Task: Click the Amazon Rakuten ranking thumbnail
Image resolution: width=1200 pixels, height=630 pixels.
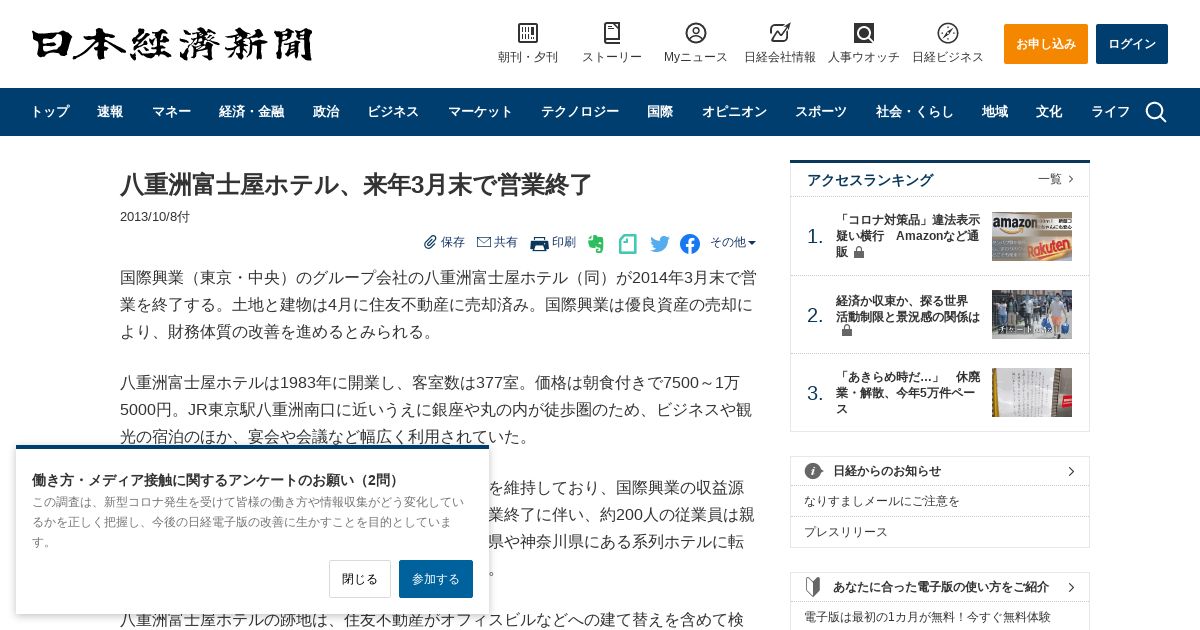Action: 1032,236
